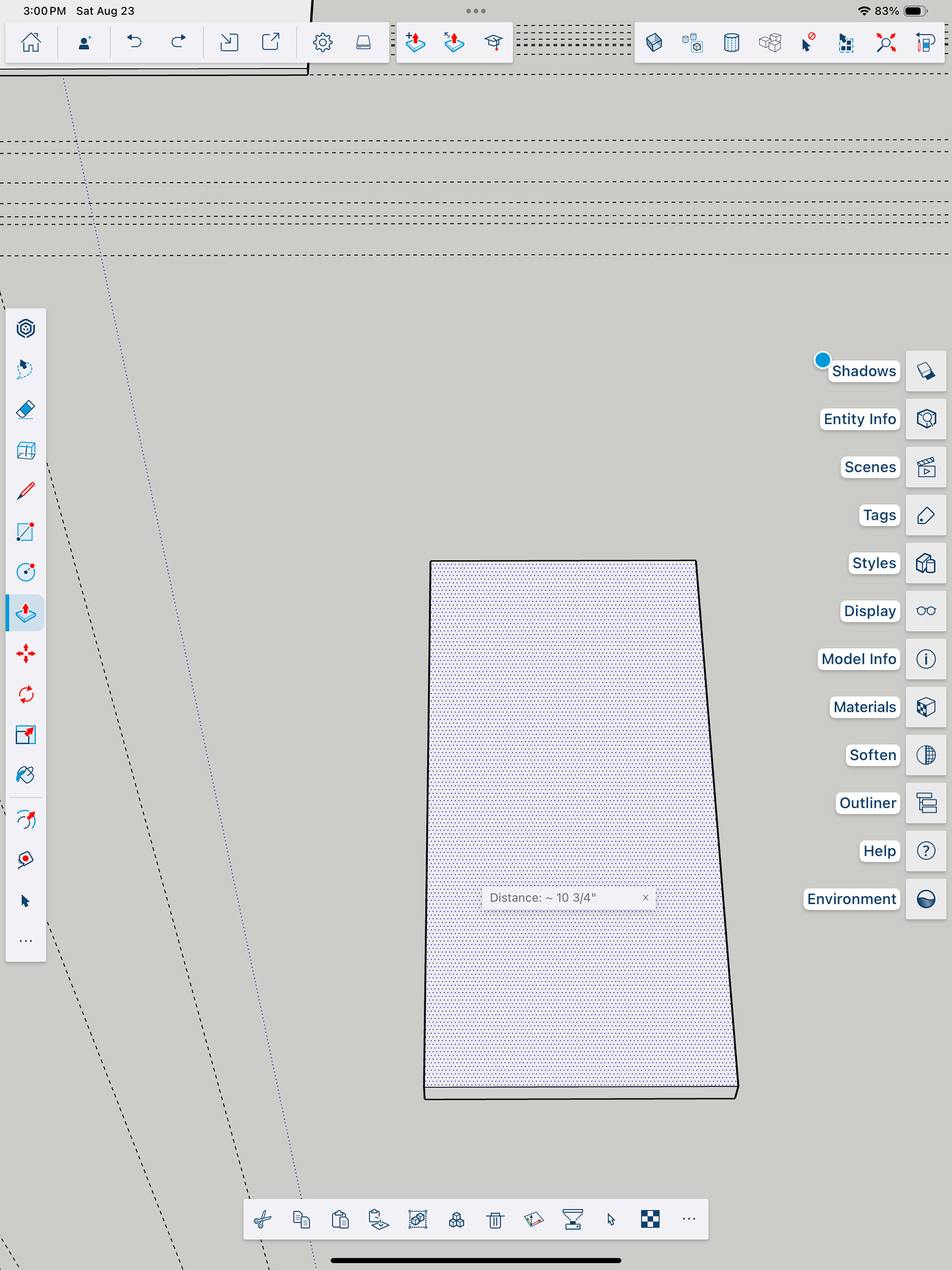Image resolution: width=952 pixels, height=1270 pixels.
Task: Select the Rotate tool
Action: [x=26, y=695]
